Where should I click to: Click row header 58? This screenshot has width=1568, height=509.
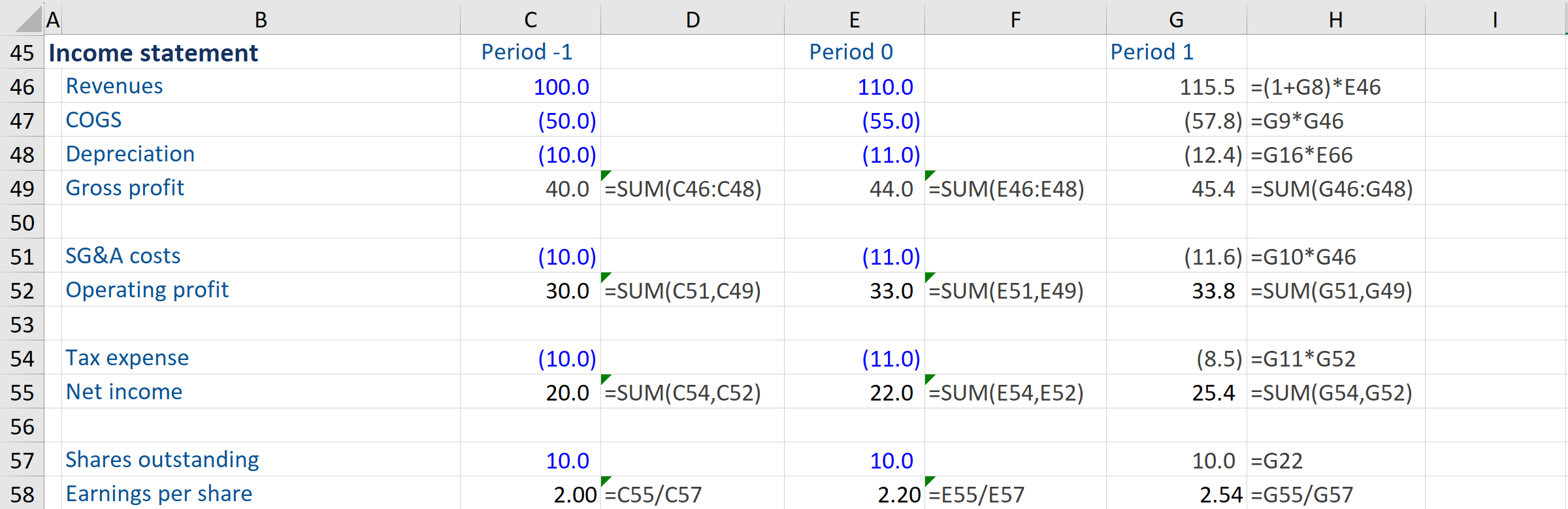coord(22,495)
